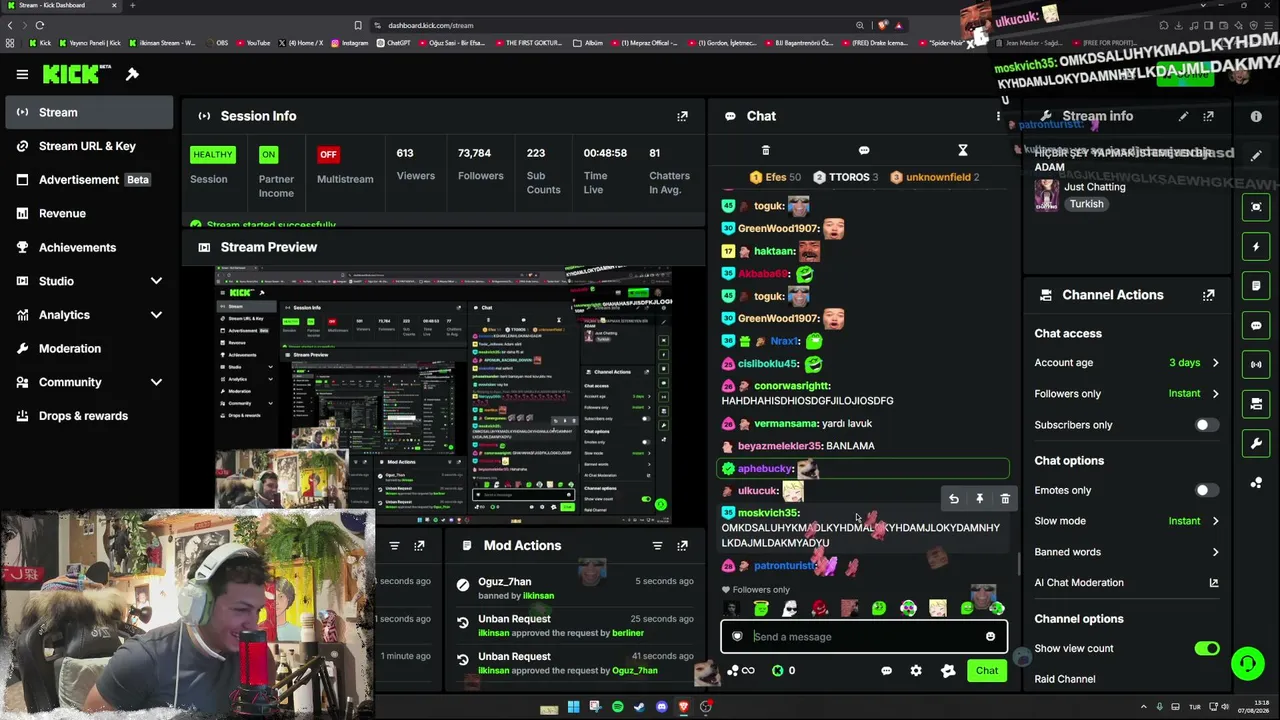The image size is (1280, 720).
Task: Pop out the Session Info panel
Action: point(682,116)
